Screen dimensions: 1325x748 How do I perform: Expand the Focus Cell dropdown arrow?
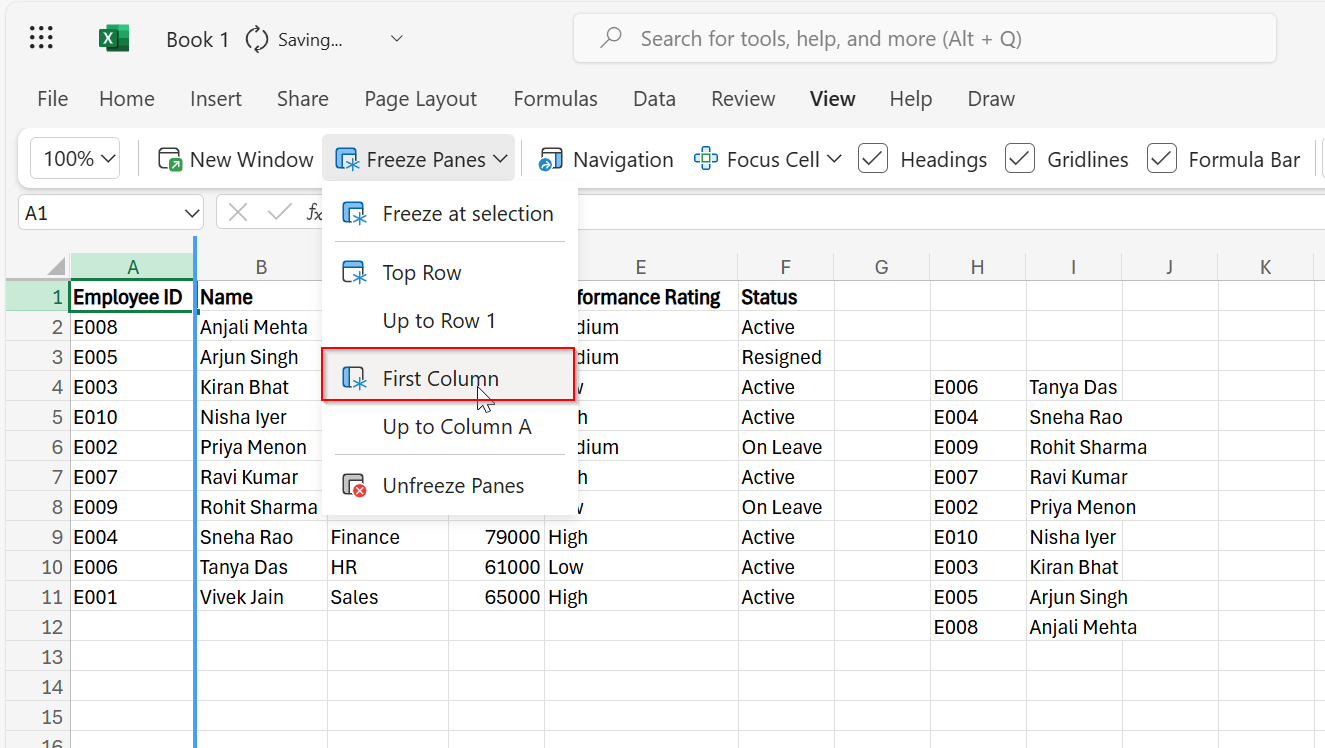pos(836,158)
